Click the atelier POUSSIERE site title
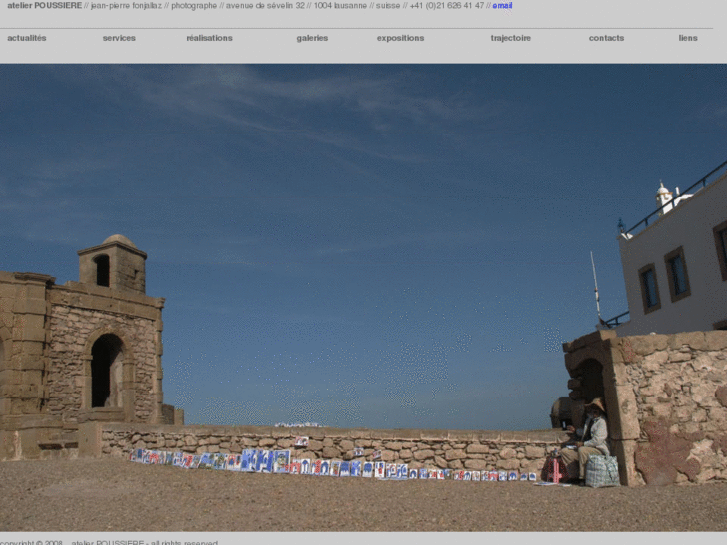This screenshot has width=727, height=545. 44,6
